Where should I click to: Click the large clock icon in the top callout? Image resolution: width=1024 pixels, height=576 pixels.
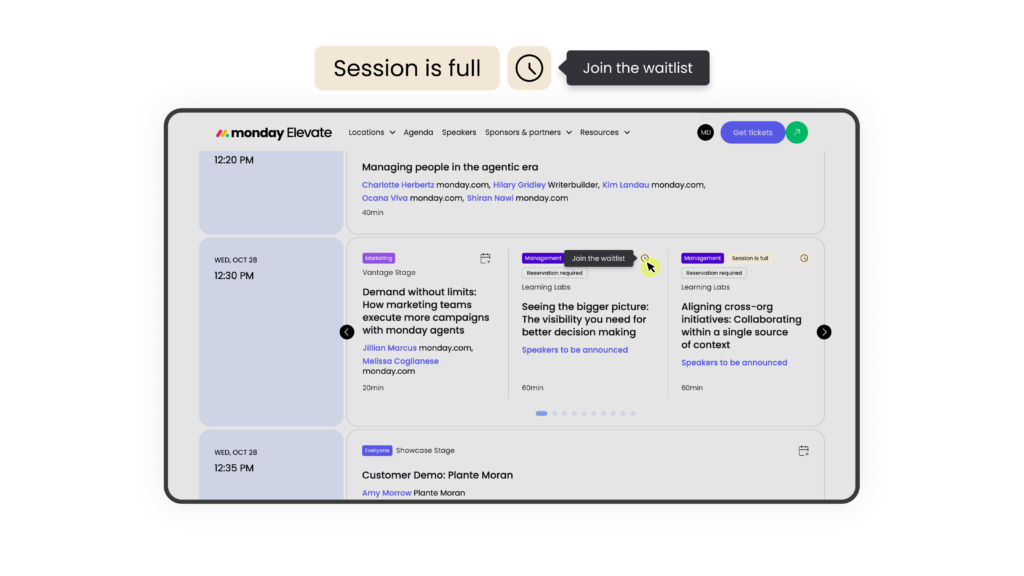(529, 68)
